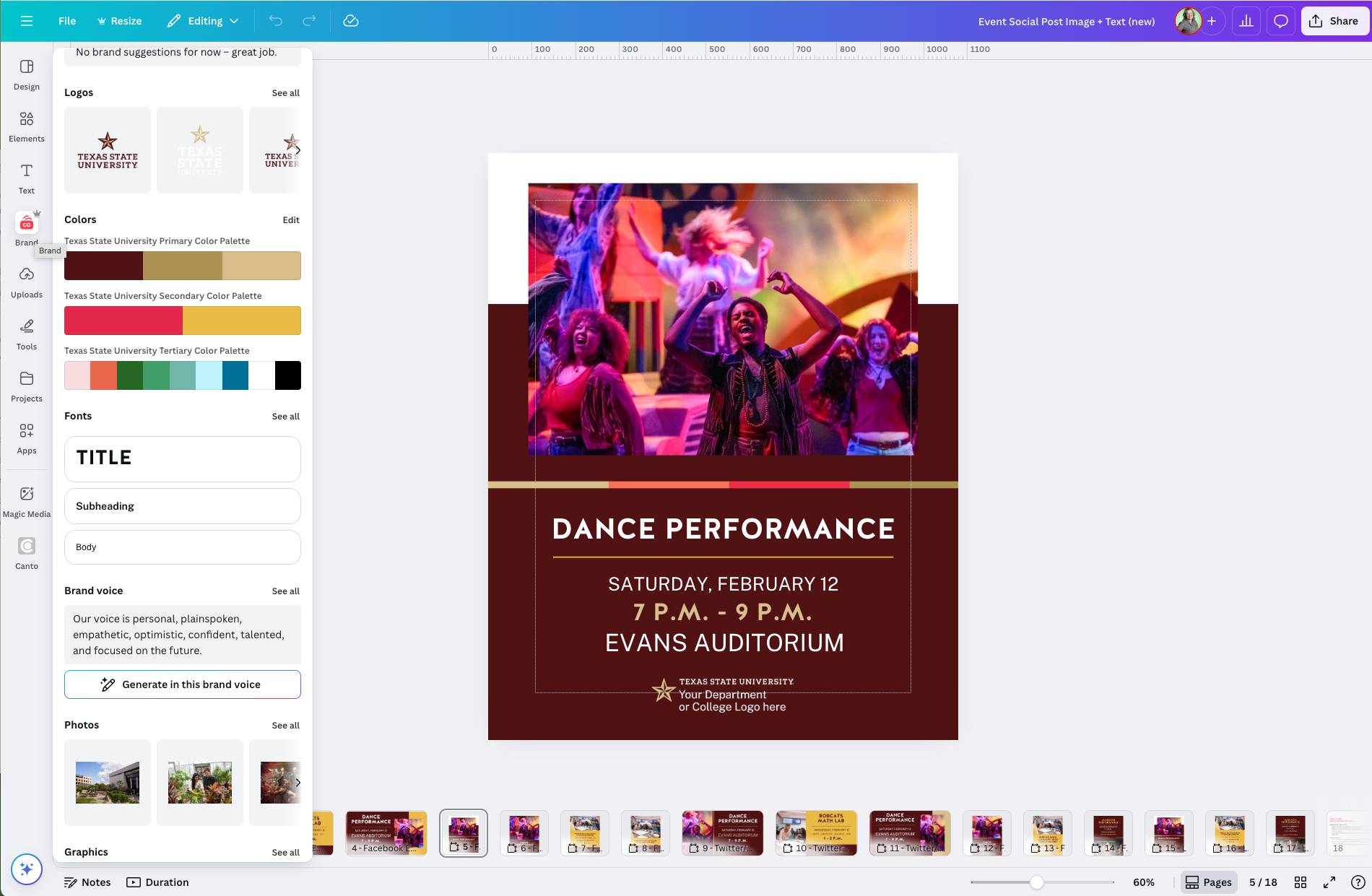The height and width of the screenshot is (896, 1372).
Task: Click Generate in this brand voice
Action: pyautogui.click(x=182, y=684)
